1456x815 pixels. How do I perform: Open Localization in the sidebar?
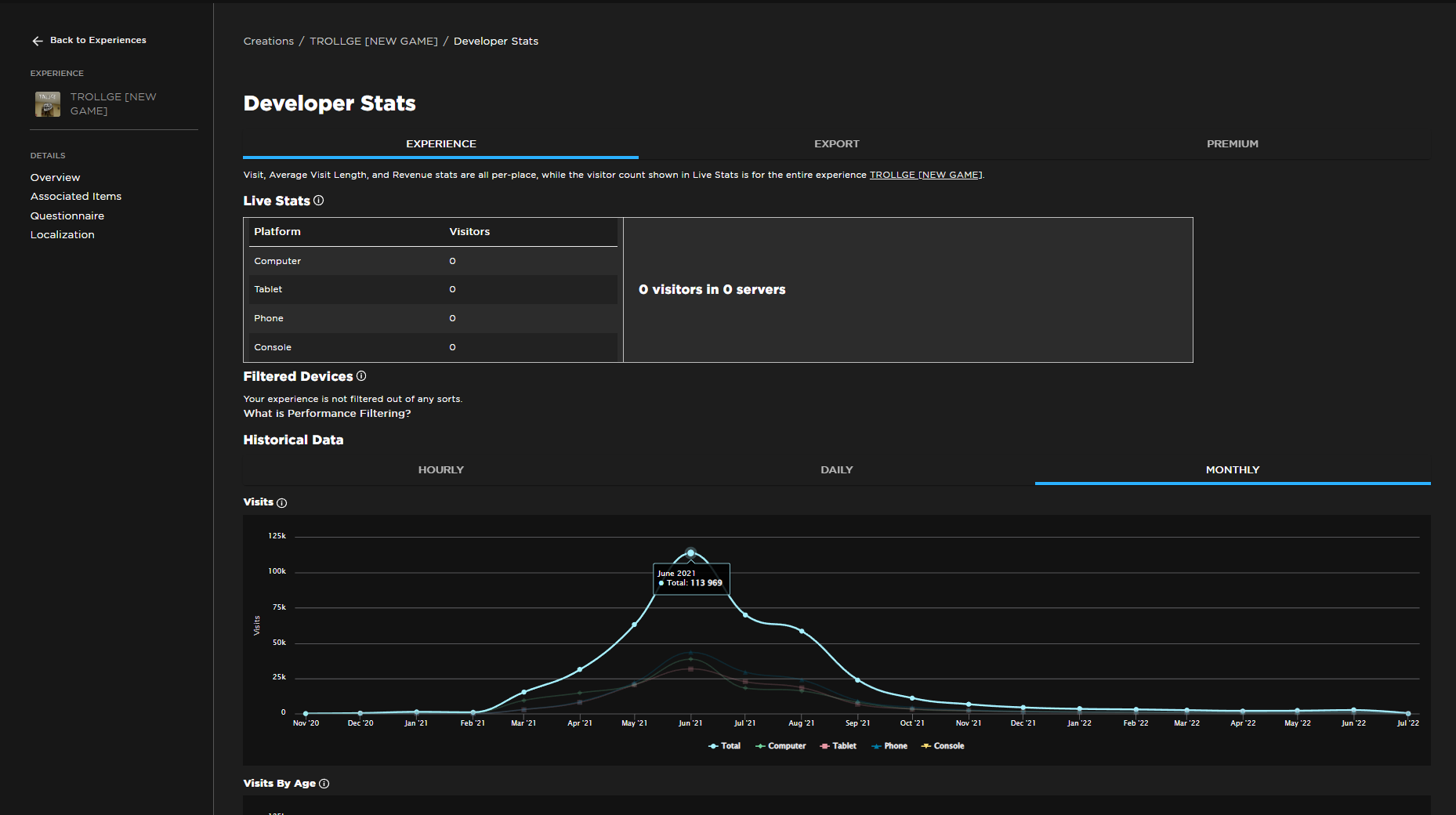click(63, 235)
